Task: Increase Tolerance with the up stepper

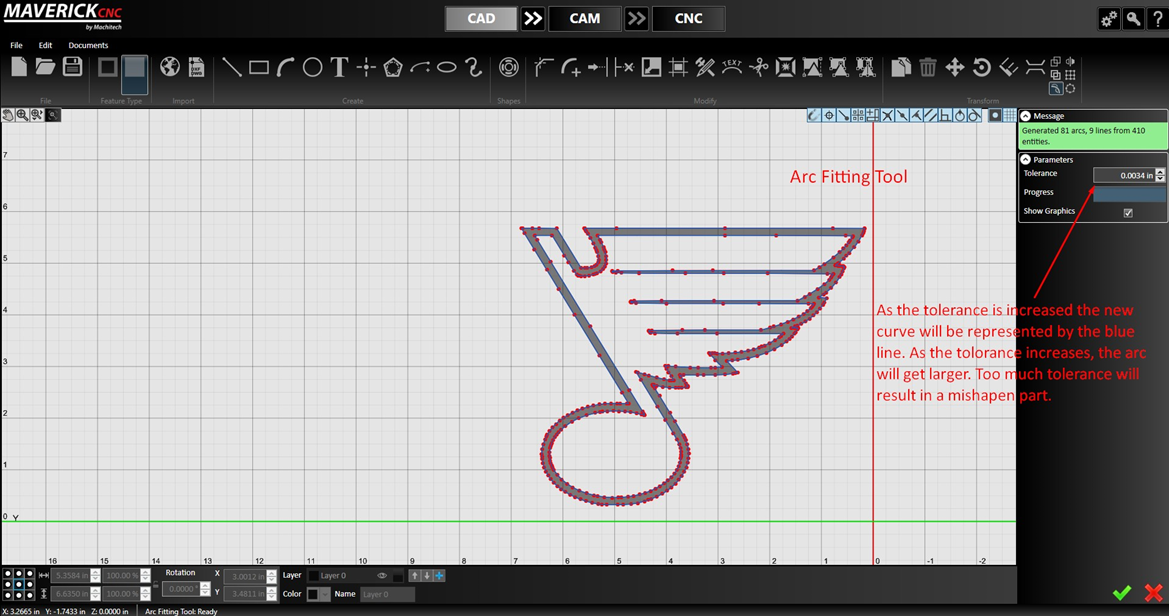Action: [x=1160, y=172]
